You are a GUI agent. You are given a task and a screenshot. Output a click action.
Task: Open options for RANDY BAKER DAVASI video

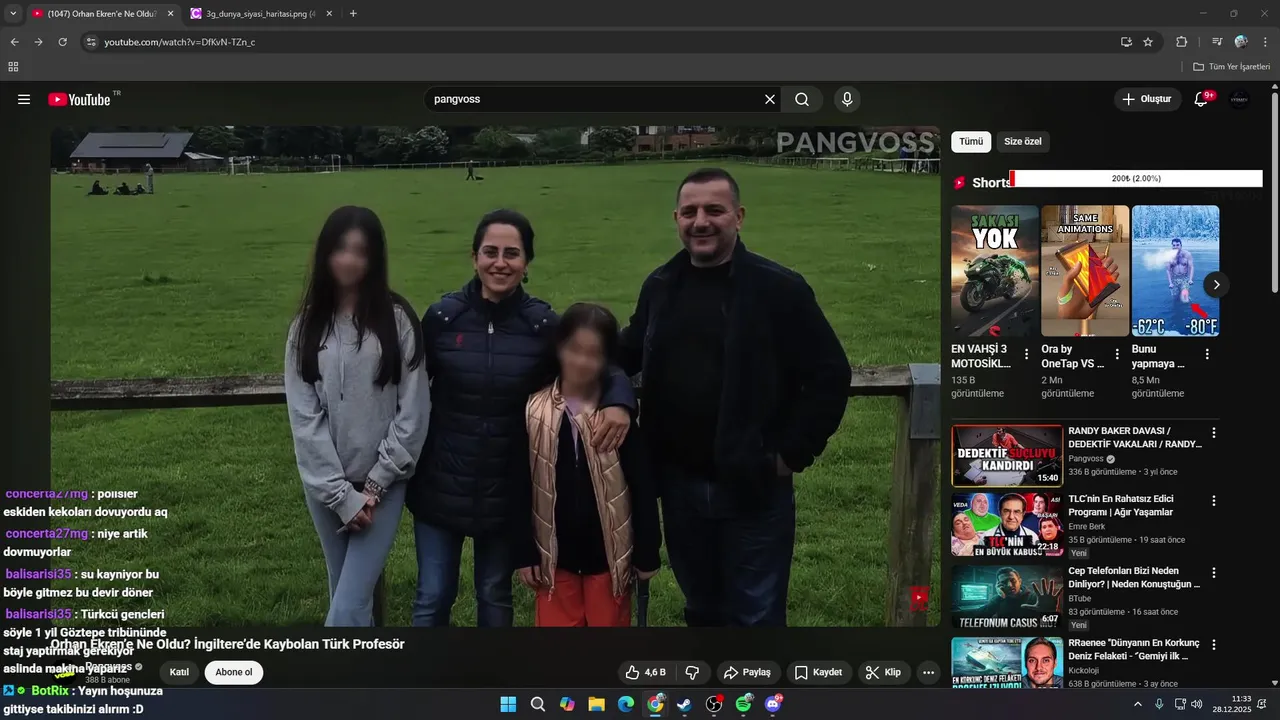tap(1214, 433)
